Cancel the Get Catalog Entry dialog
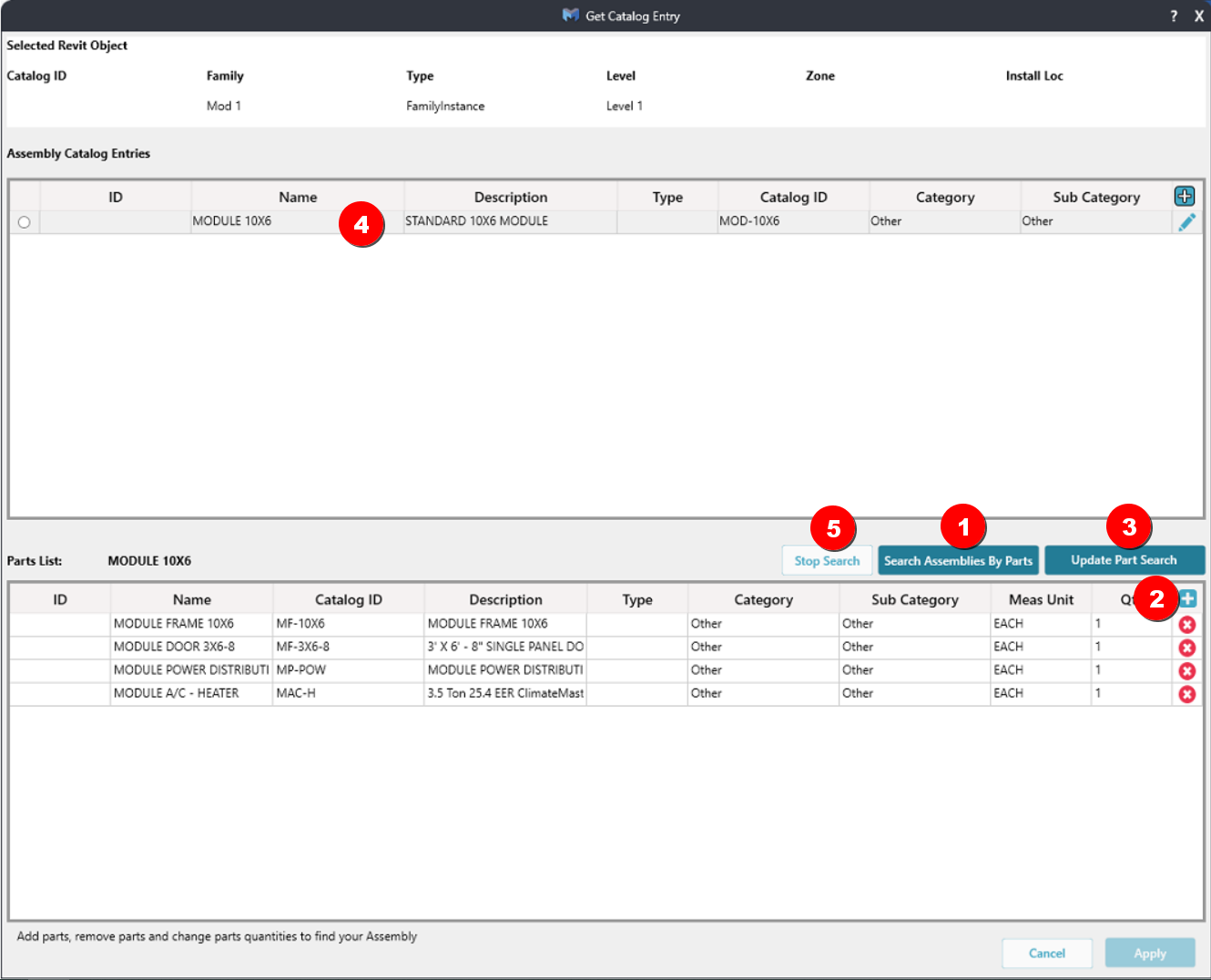1211x980 pixels. pos(1046,954)
